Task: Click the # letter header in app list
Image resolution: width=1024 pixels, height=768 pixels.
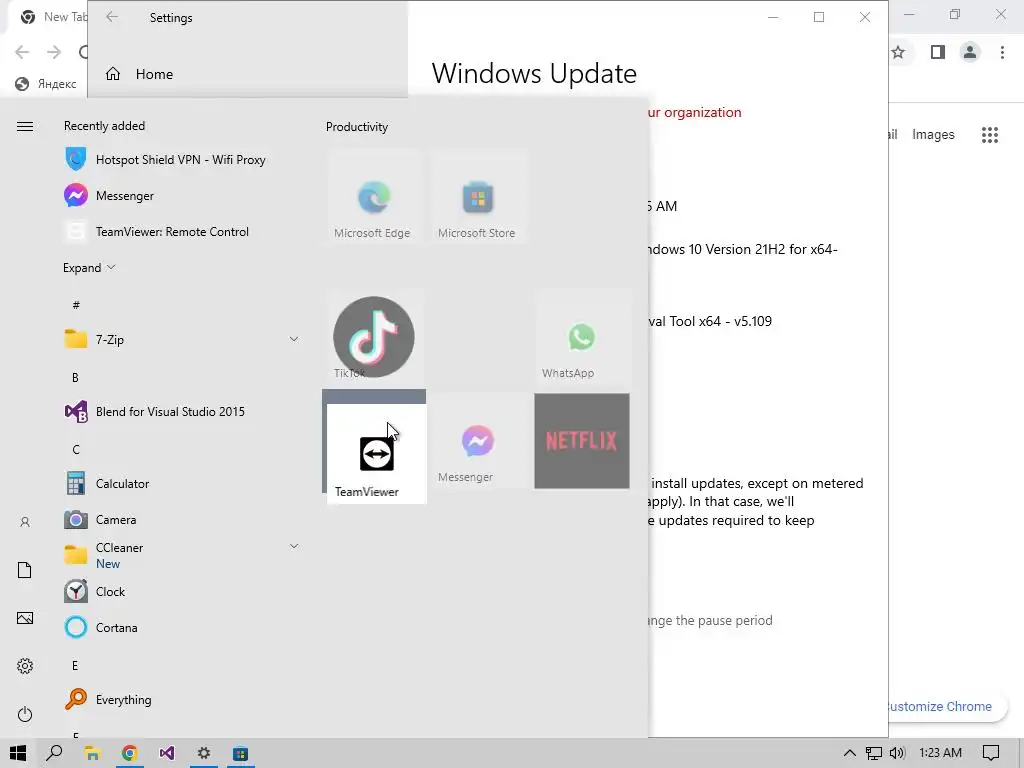Action: point(76,304)
